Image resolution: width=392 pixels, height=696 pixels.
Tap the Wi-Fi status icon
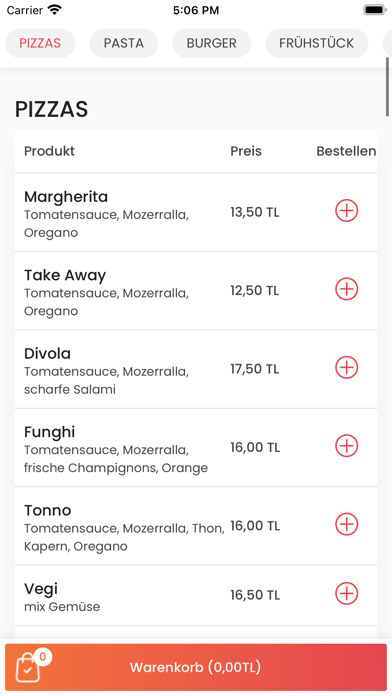coord(55,10)
